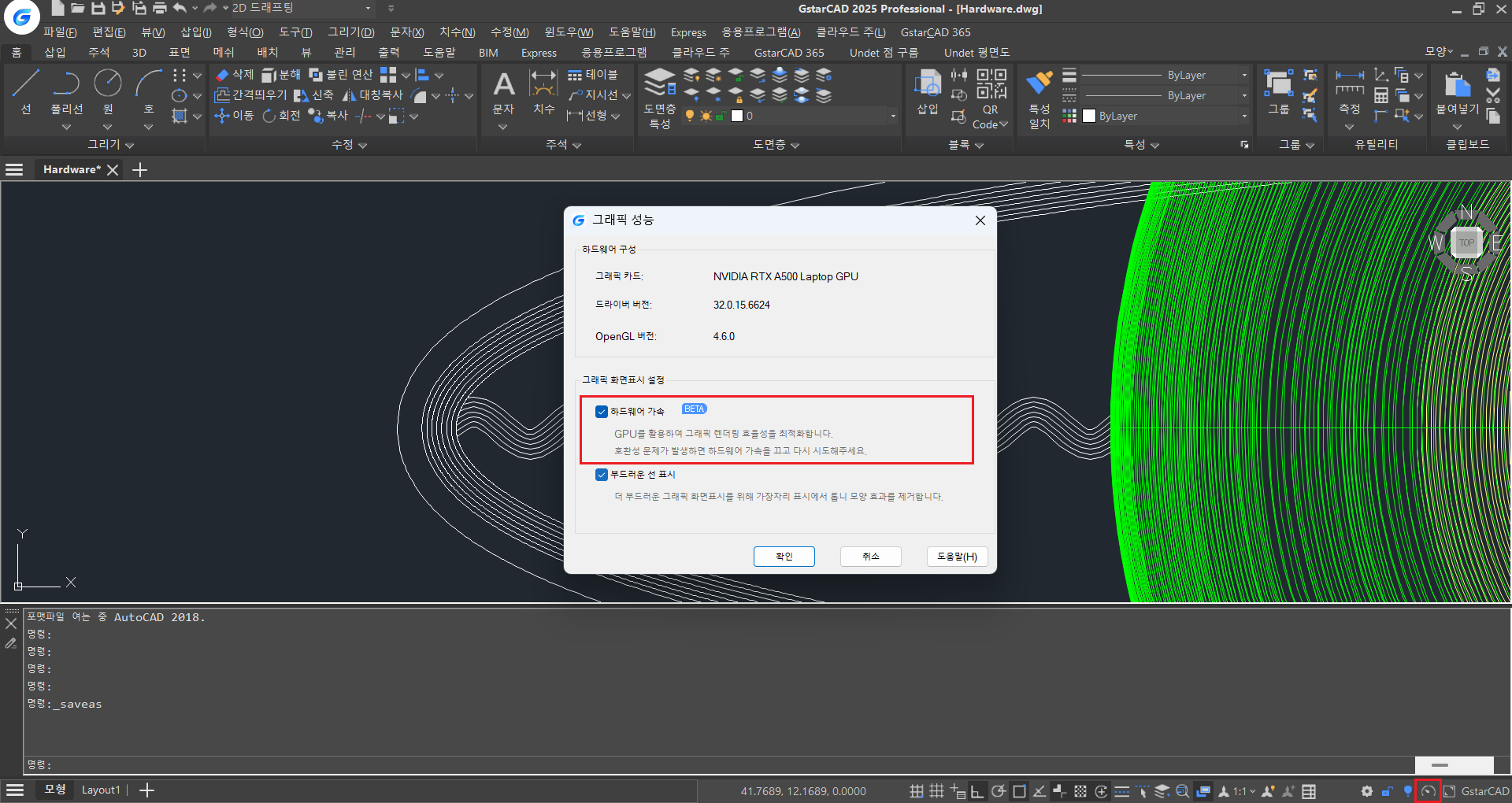Confirm dialog with 확인 button
The width and height of the screenshot is (1512, 803).
784,557
